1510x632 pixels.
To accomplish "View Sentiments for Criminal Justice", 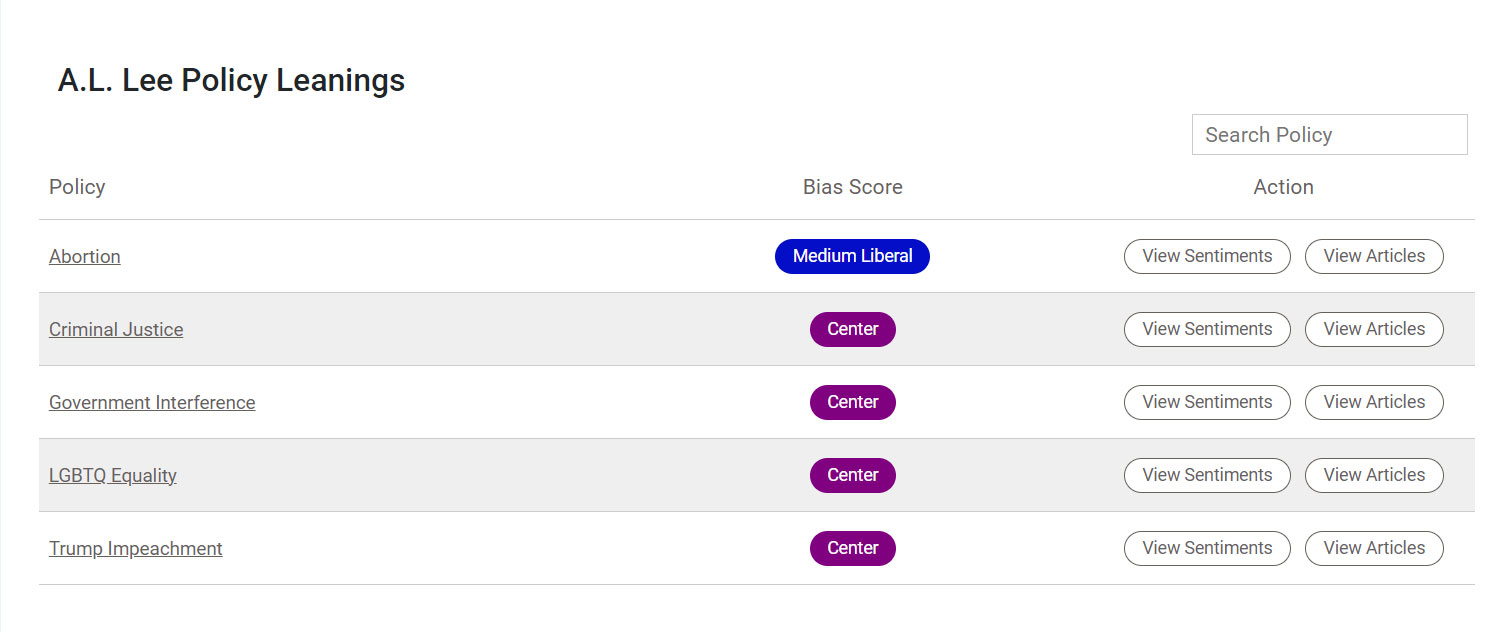I will (x=1207, y=329).
